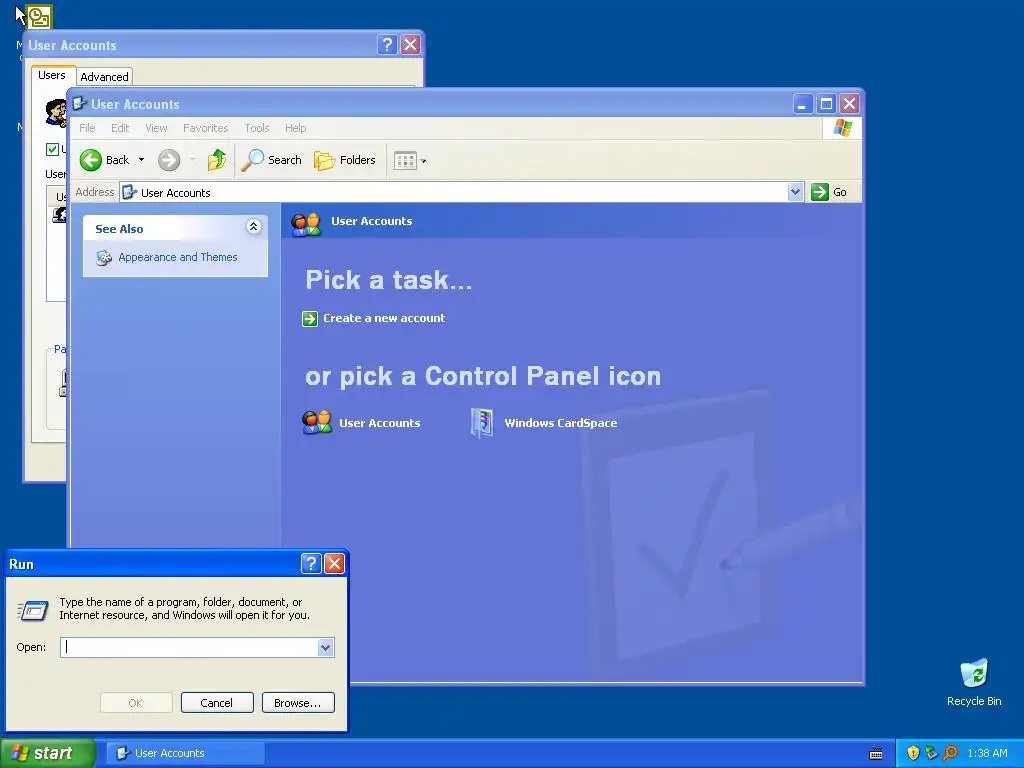Minimize the front User Accounts window
Screen dimensions: 1024x768
pos(802,103)
